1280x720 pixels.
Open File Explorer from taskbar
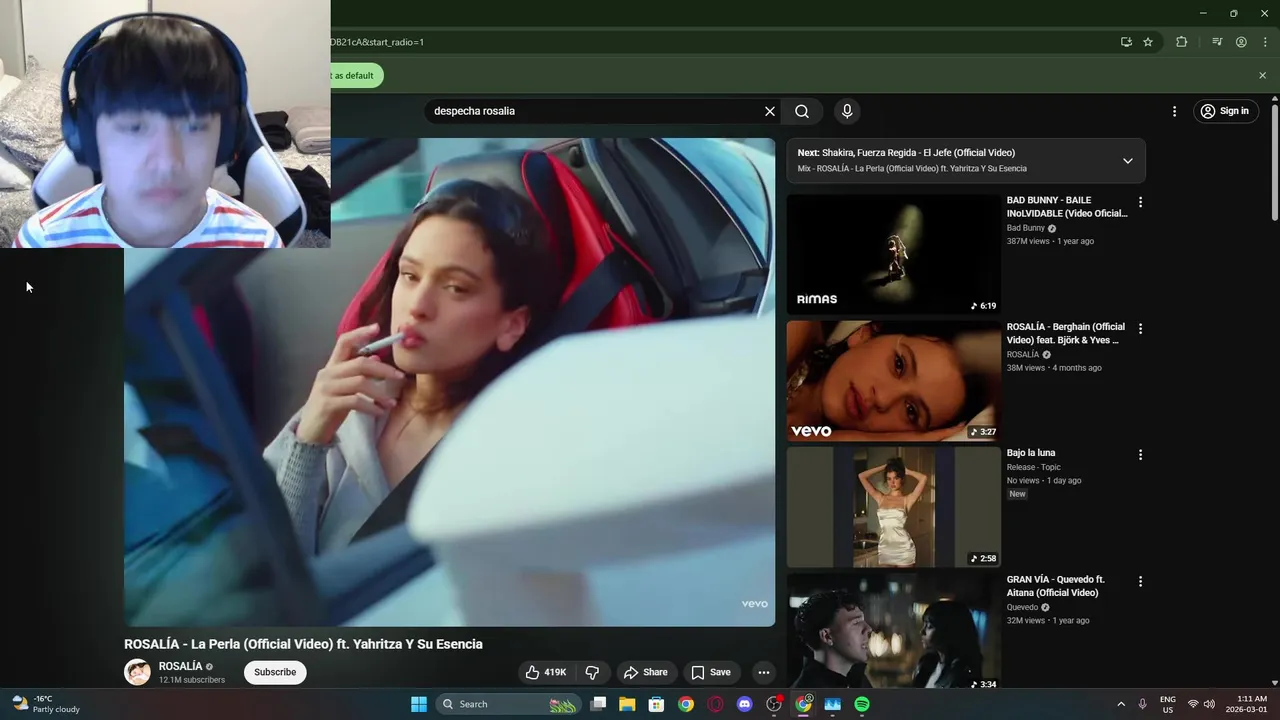627,704
